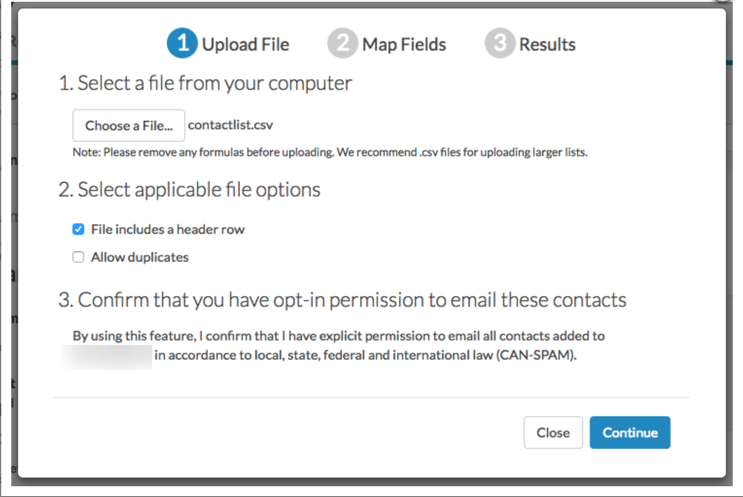This screenshot has height=497, width=743.
Task: Jump to the Results step label
Action: point(547,45)
